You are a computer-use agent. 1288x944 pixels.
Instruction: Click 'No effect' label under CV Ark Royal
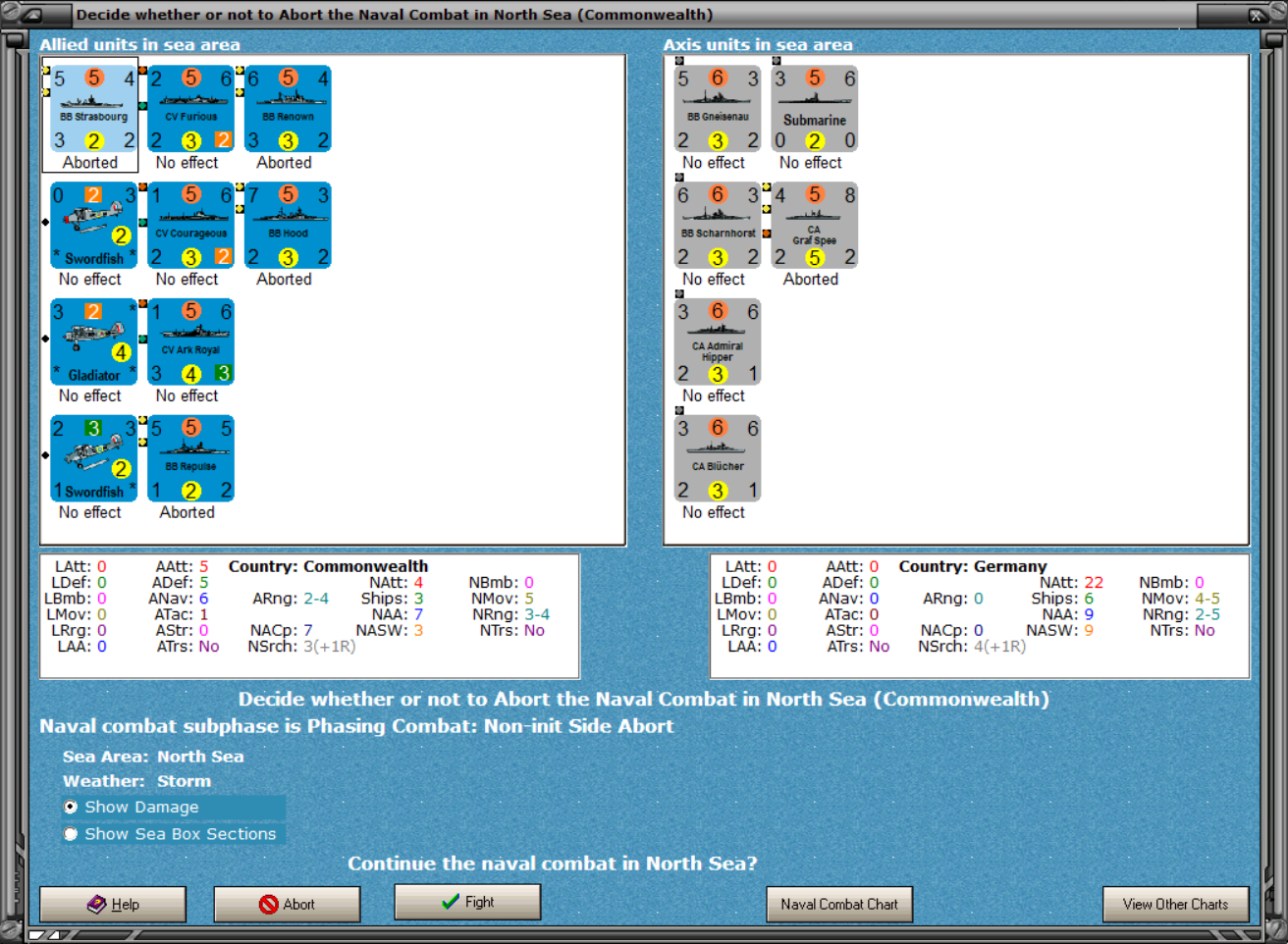tap(187, 396)
